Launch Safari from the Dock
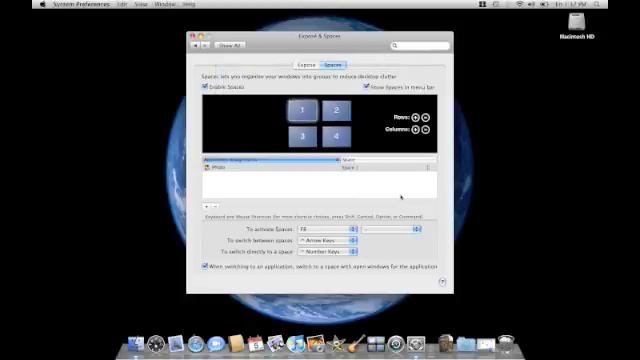Image resolution: width=640 pixels, height=360 pixels. [196, 344]
